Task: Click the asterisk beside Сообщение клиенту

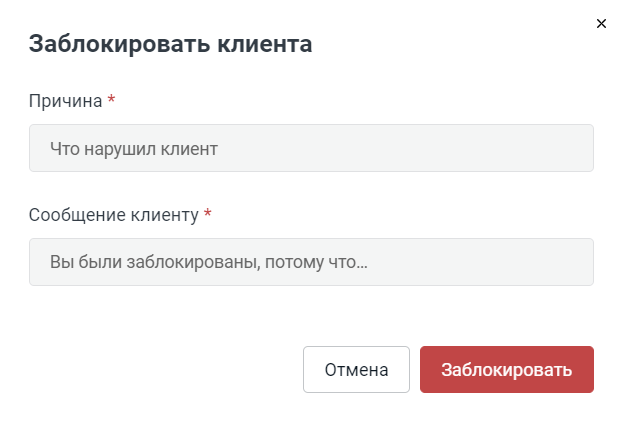Action: pyautogui.click(x=208, y=215)
